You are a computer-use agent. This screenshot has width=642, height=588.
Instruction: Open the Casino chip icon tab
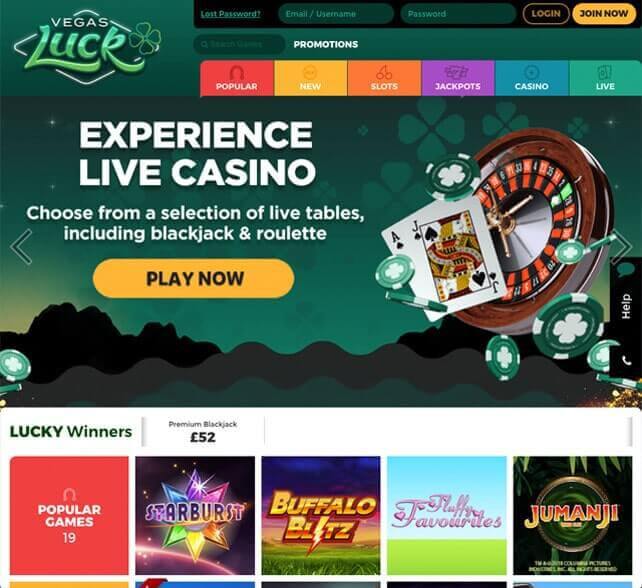(531, 78)
